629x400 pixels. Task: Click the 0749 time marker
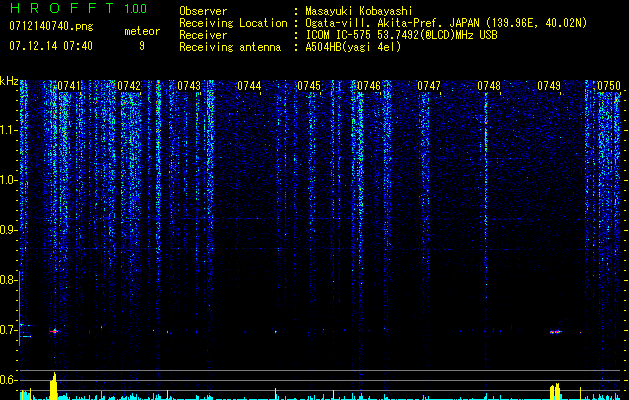pos(549,86)
